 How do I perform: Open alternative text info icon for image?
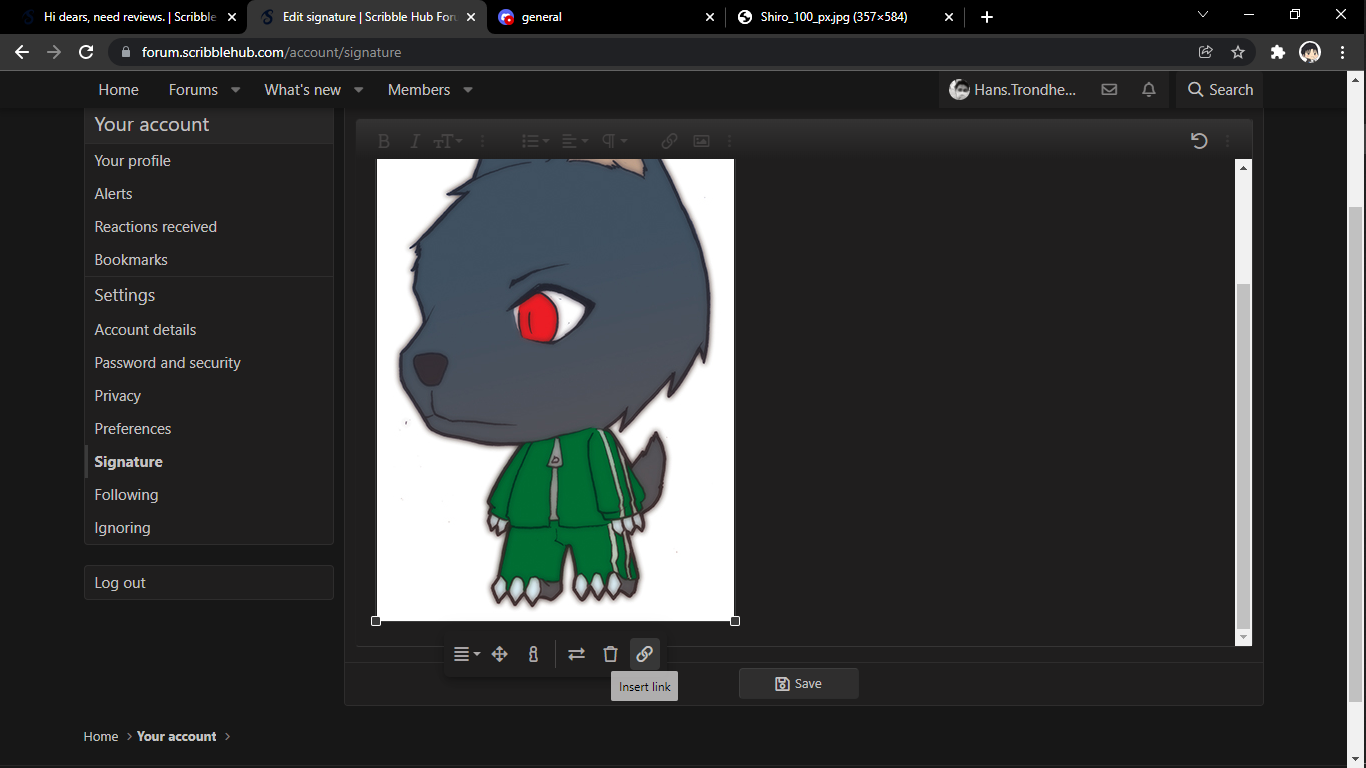[x=533, y=654]
